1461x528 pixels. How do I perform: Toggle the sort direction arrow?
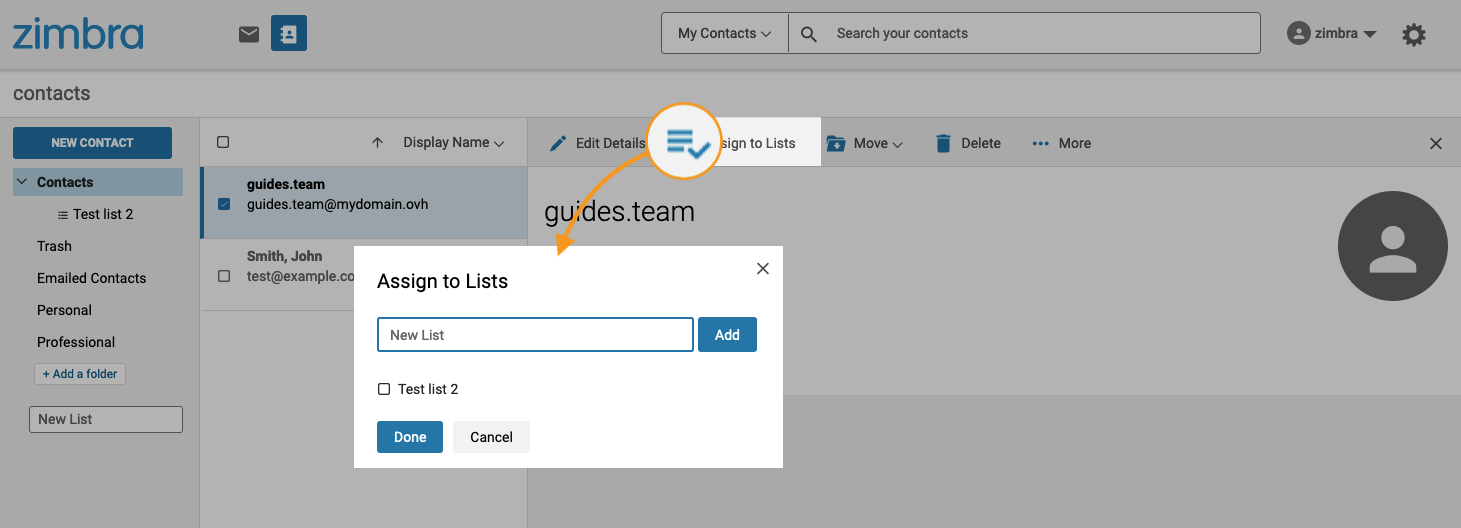(x=377, y=143)
